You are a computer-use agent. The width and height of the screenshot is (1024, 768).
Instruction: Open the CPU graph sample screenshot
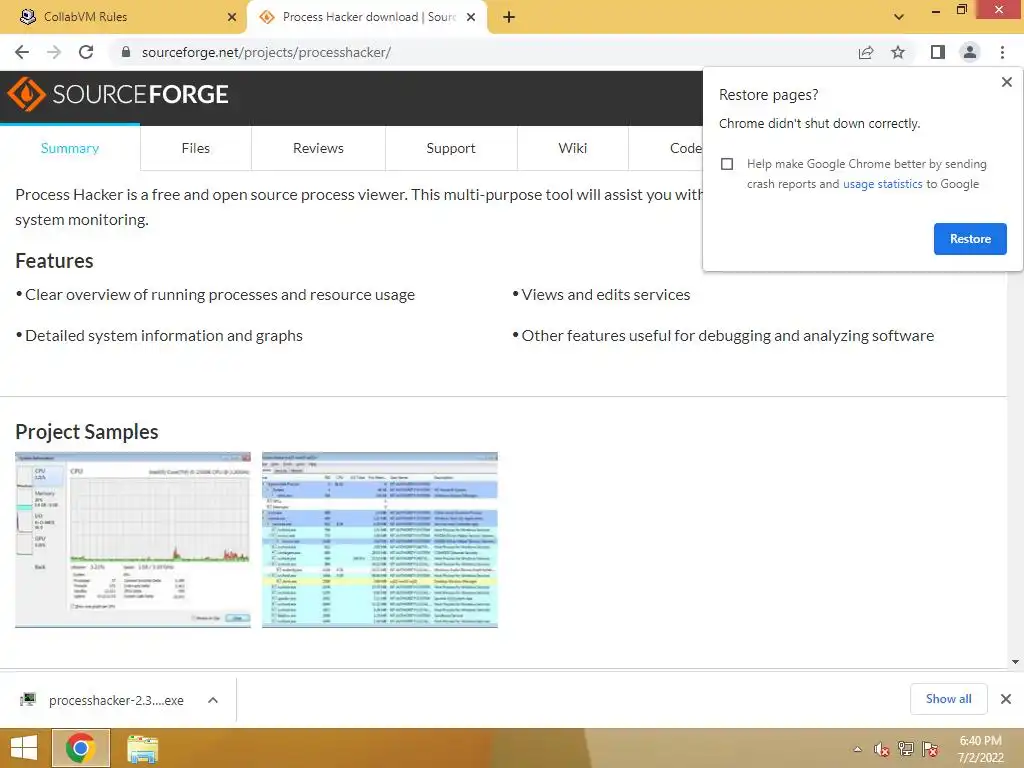pos(133,540)
